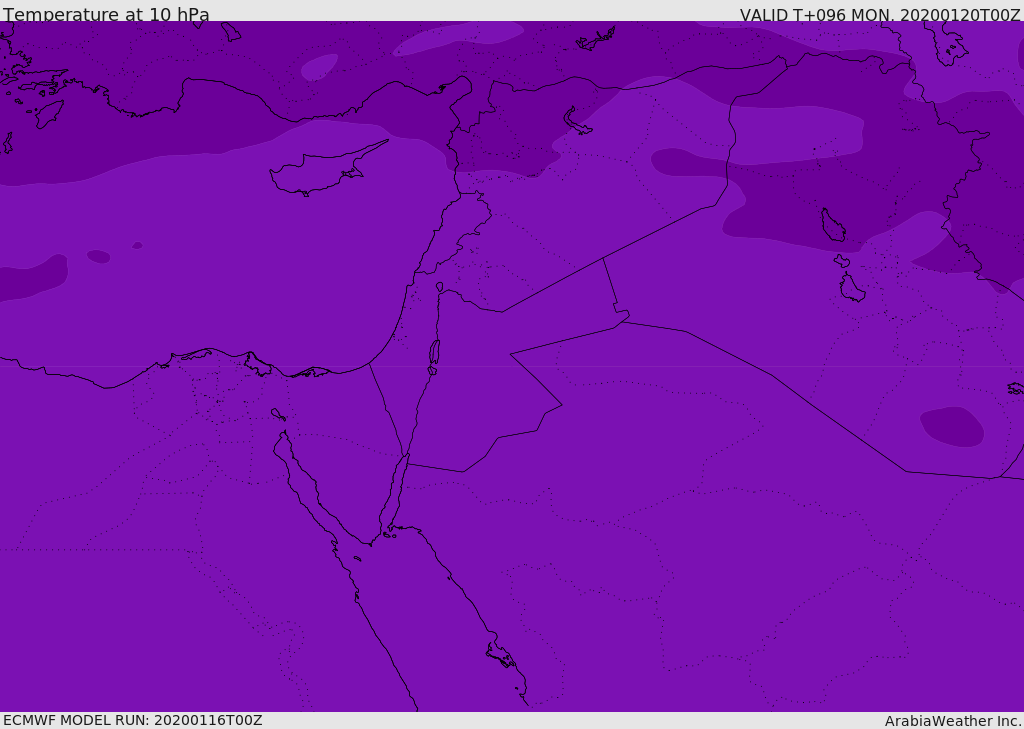Click the 'Temperature at 10 hPa' title
The image size is (1024, 729).
(x=106, y=14)
